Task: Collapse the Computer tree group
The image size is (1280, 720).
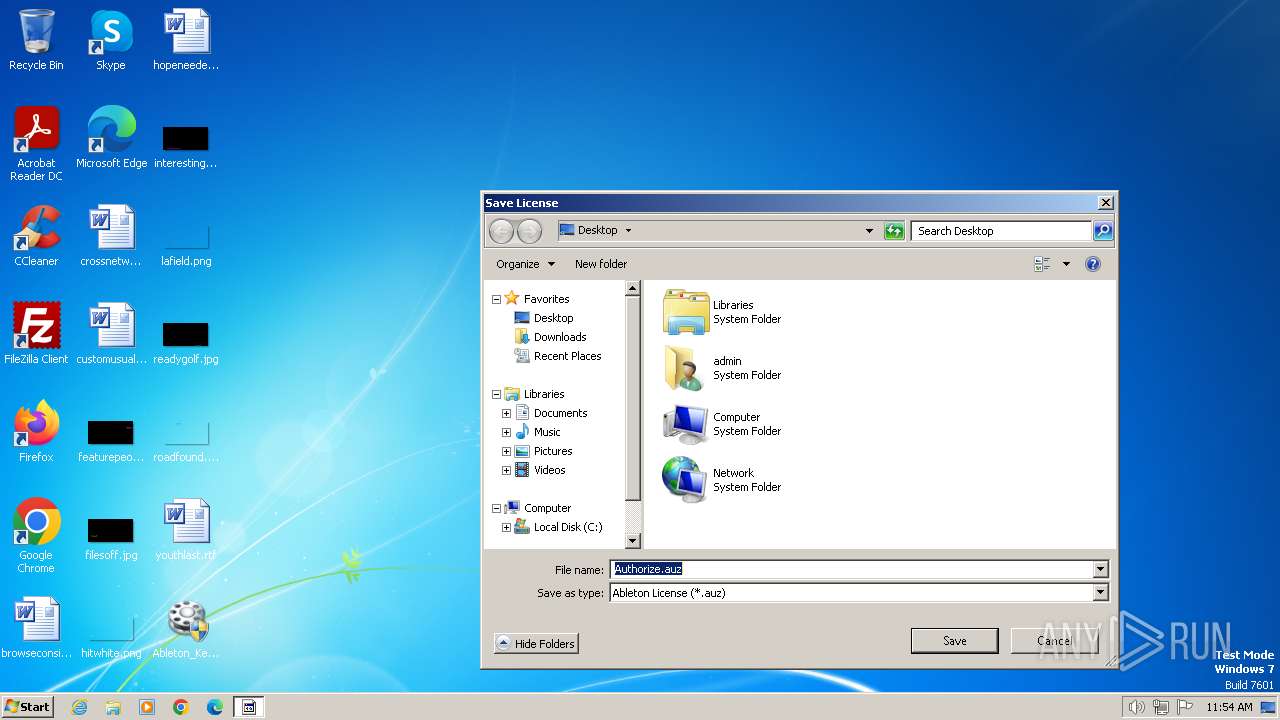Action: [x=496, y=508]
